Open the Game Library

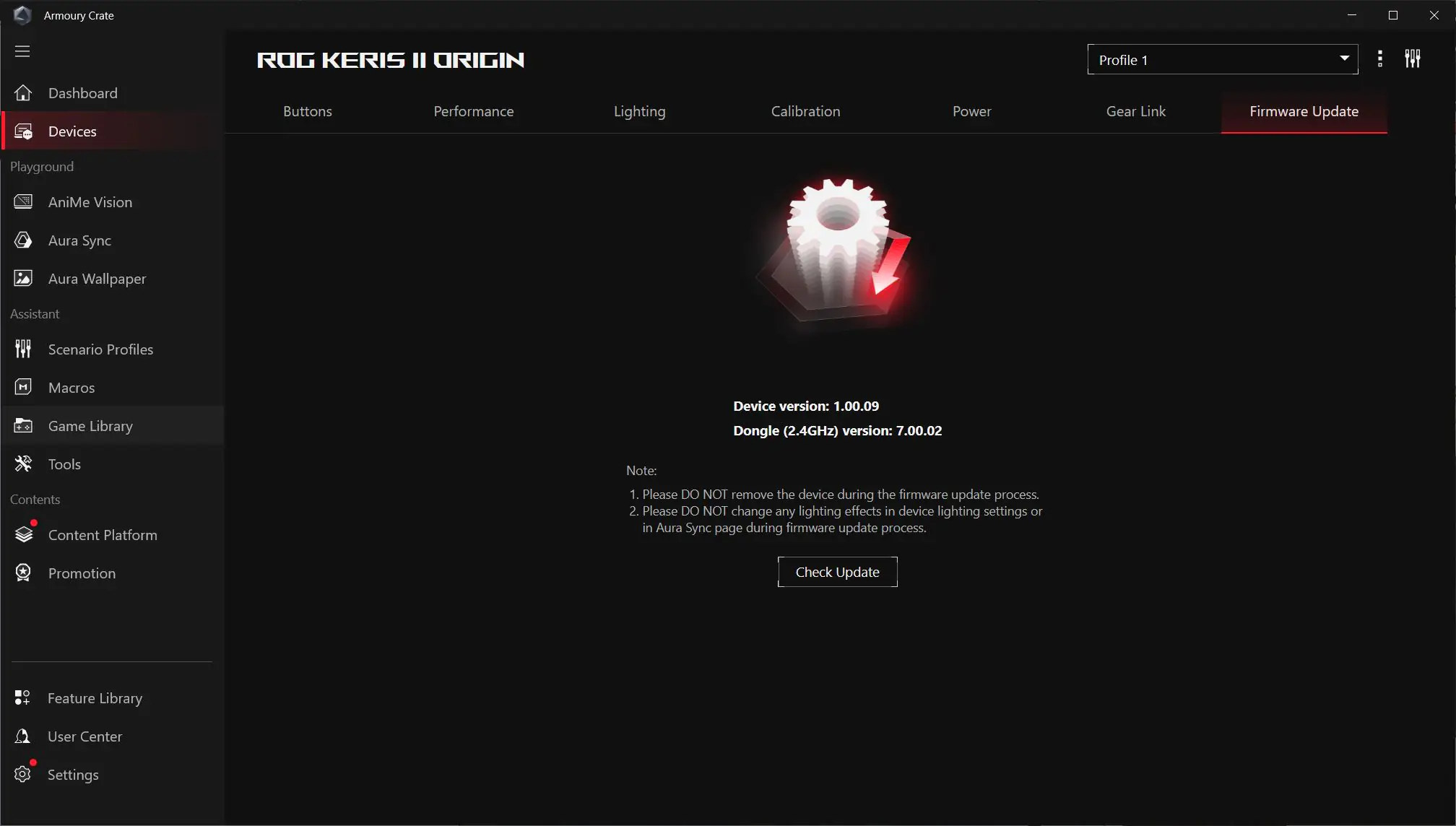90,426
